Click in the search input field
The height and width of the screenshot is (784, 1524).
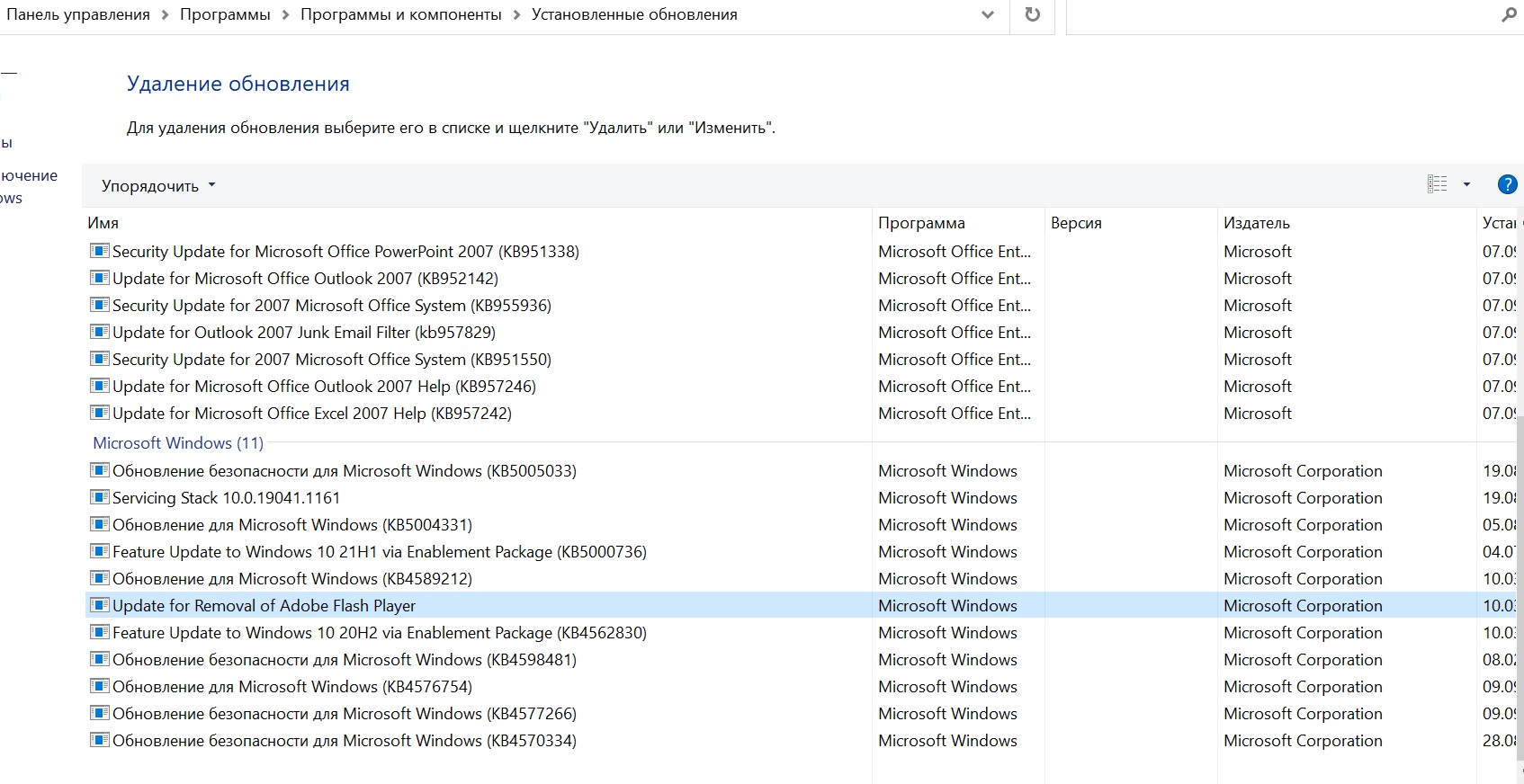click(x=1282, y=14)
